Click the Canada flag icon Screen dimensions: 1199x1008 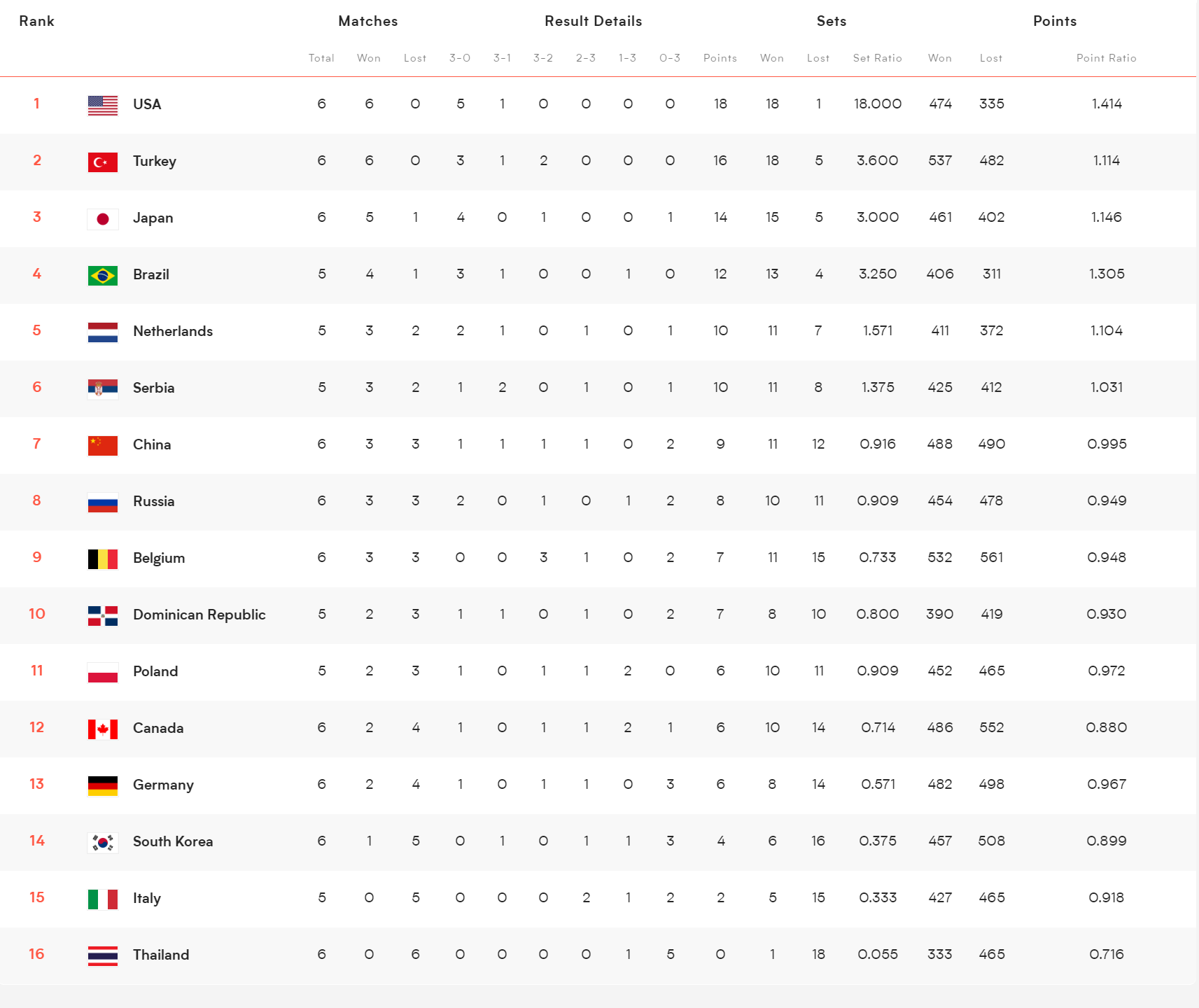click(x=103, y=729)
